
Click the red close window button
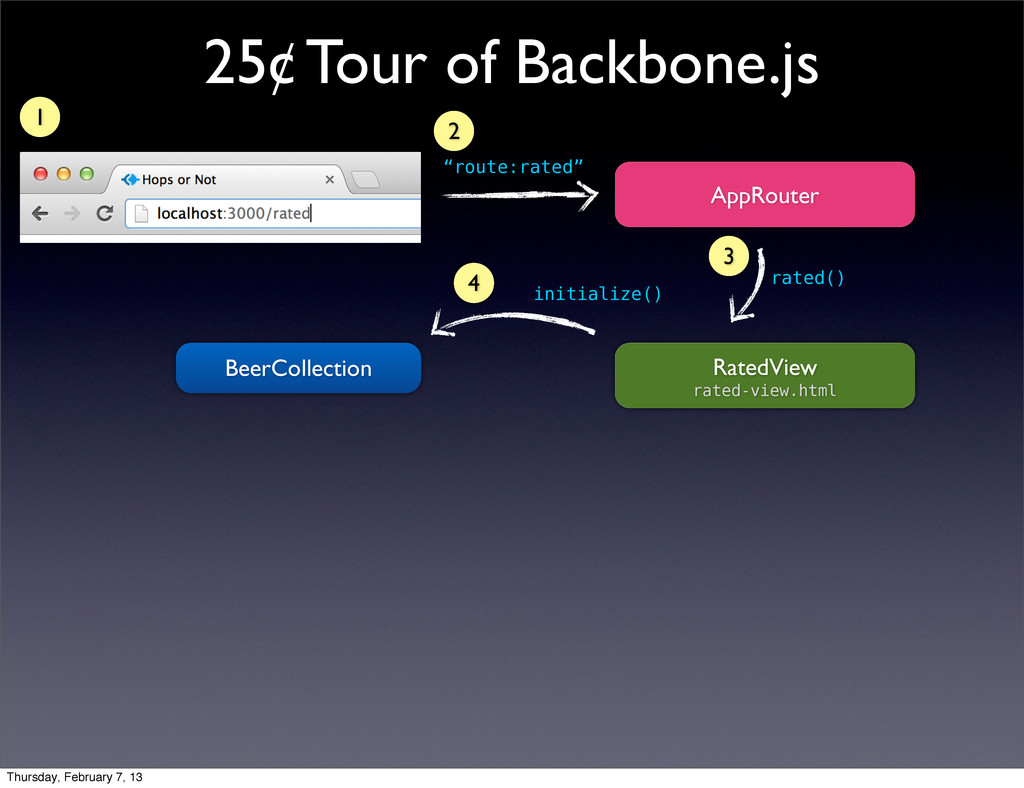coord(40,174)
